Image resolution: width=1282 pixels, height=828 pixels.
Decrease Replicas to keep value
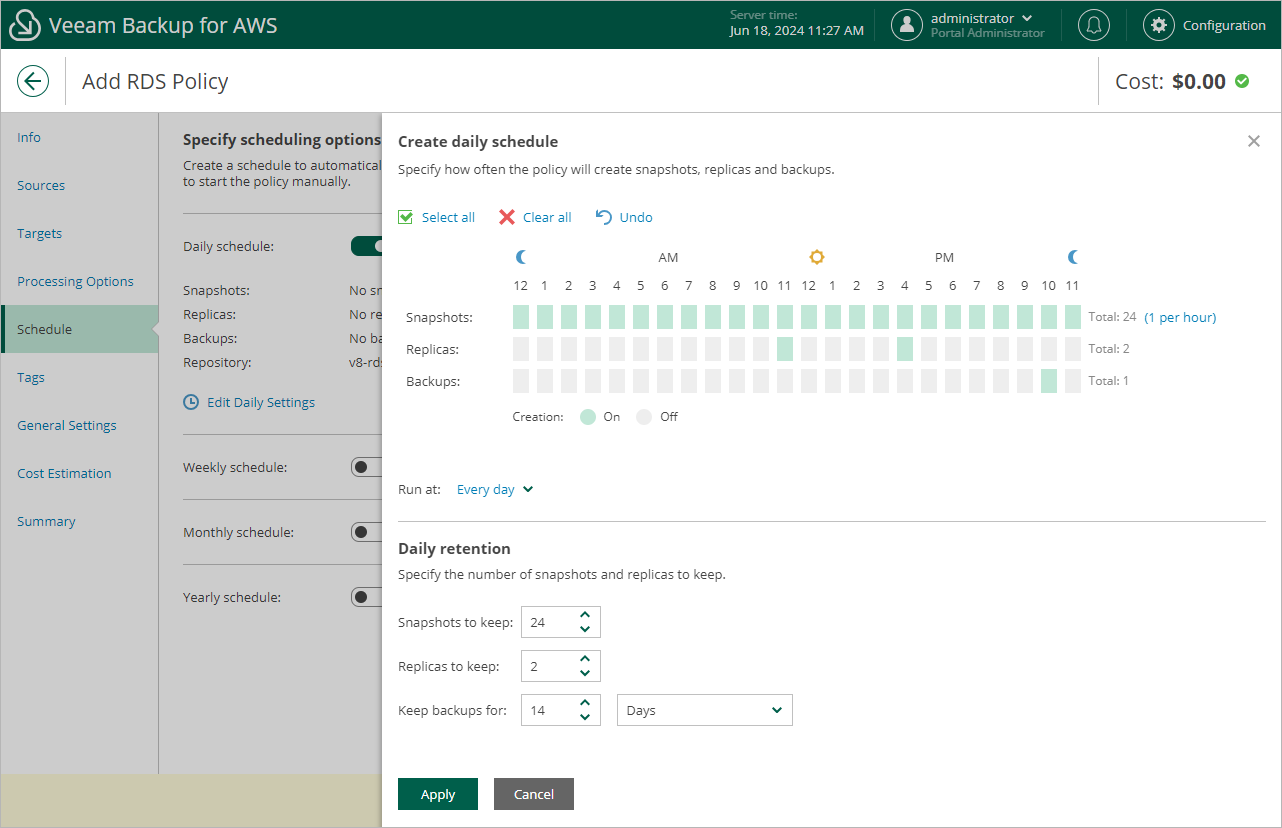[x=585, y=674]
